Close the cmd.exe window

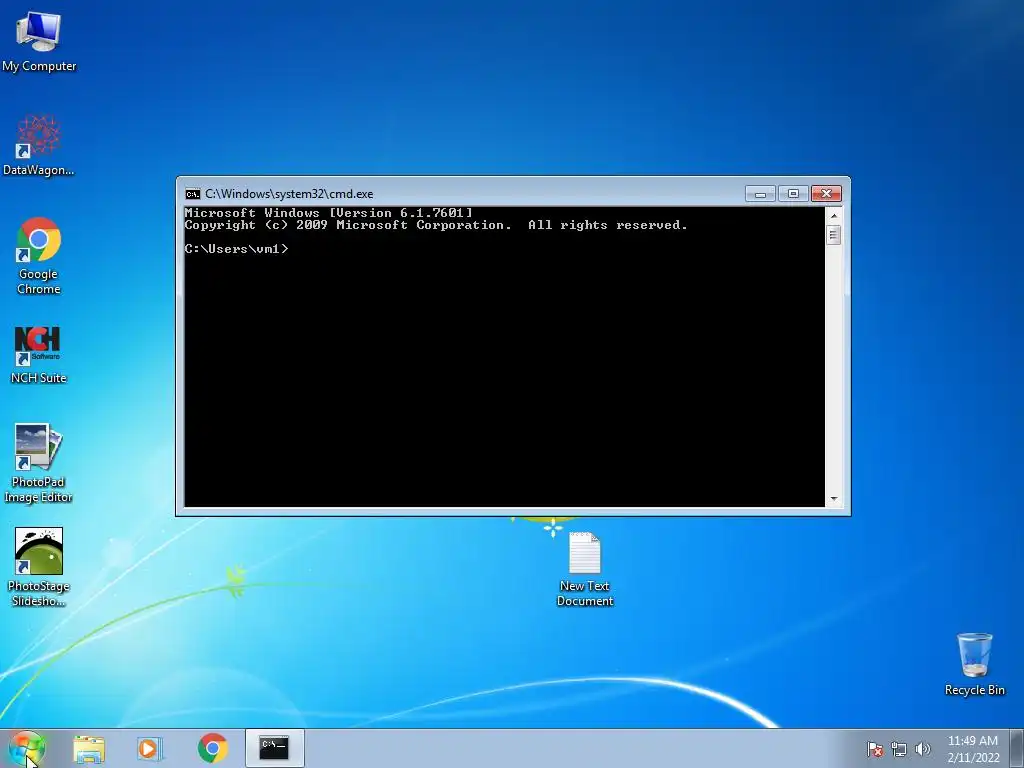coord(826,194)
